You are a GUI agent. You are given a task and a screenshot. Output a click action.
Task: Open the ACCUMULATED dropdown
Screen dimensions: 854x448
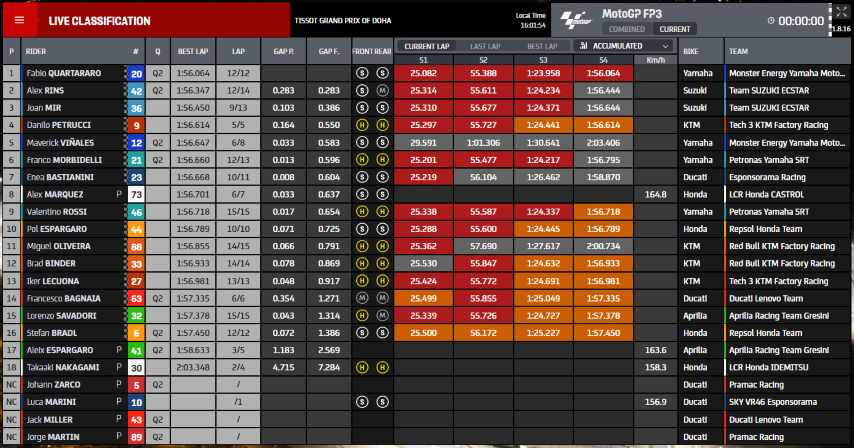coord(624,46)
